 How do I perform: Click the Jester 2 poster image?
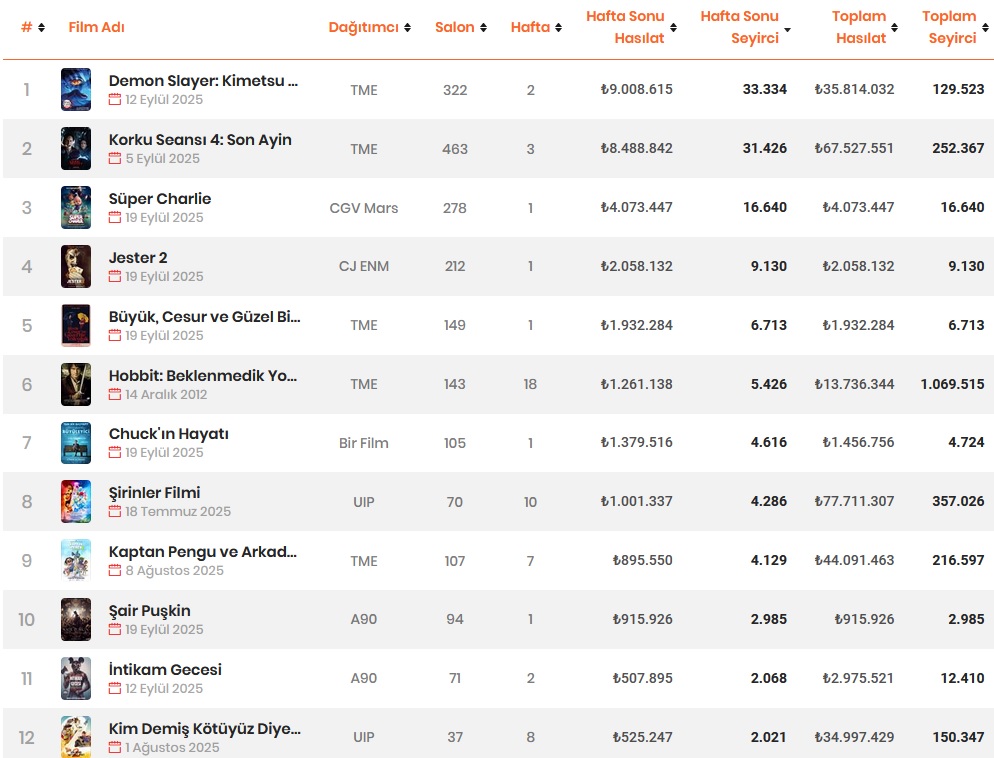76,267
